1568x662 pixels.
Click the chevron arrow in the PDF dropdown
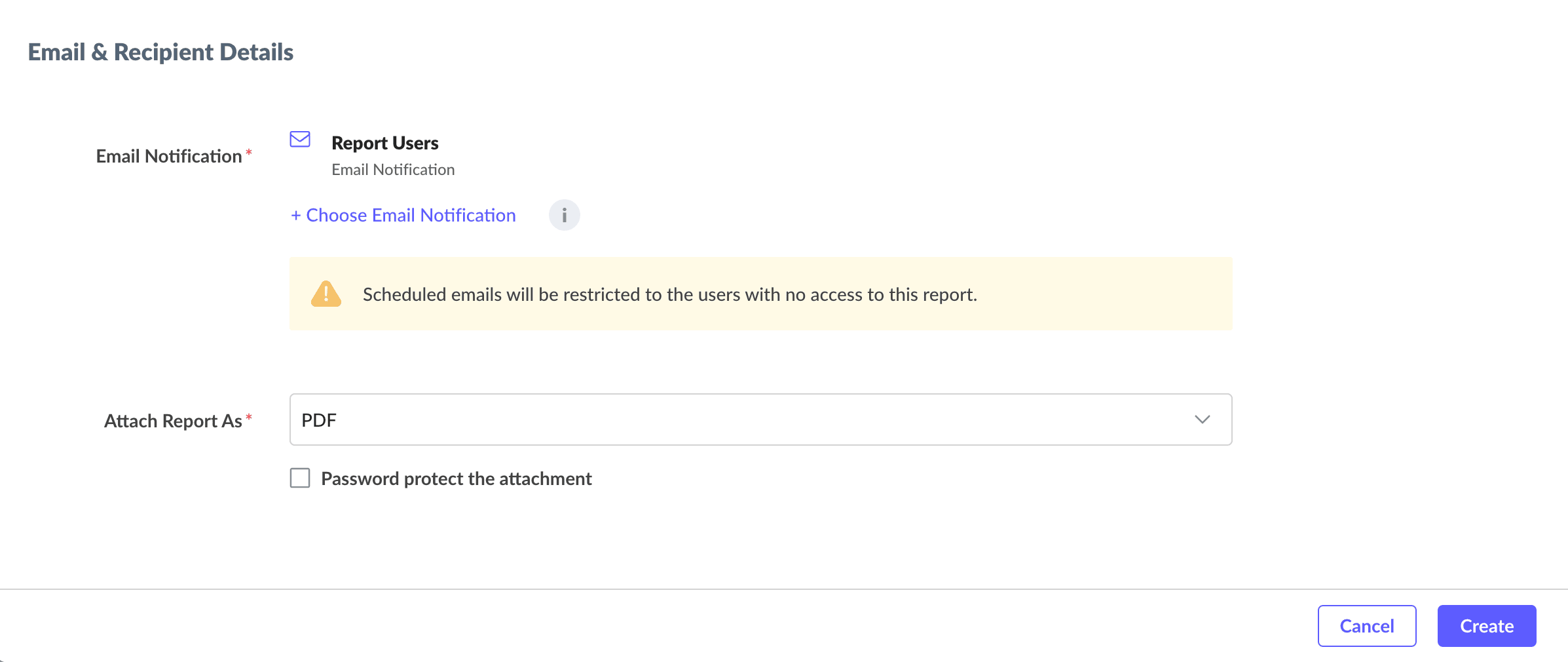1202,419
